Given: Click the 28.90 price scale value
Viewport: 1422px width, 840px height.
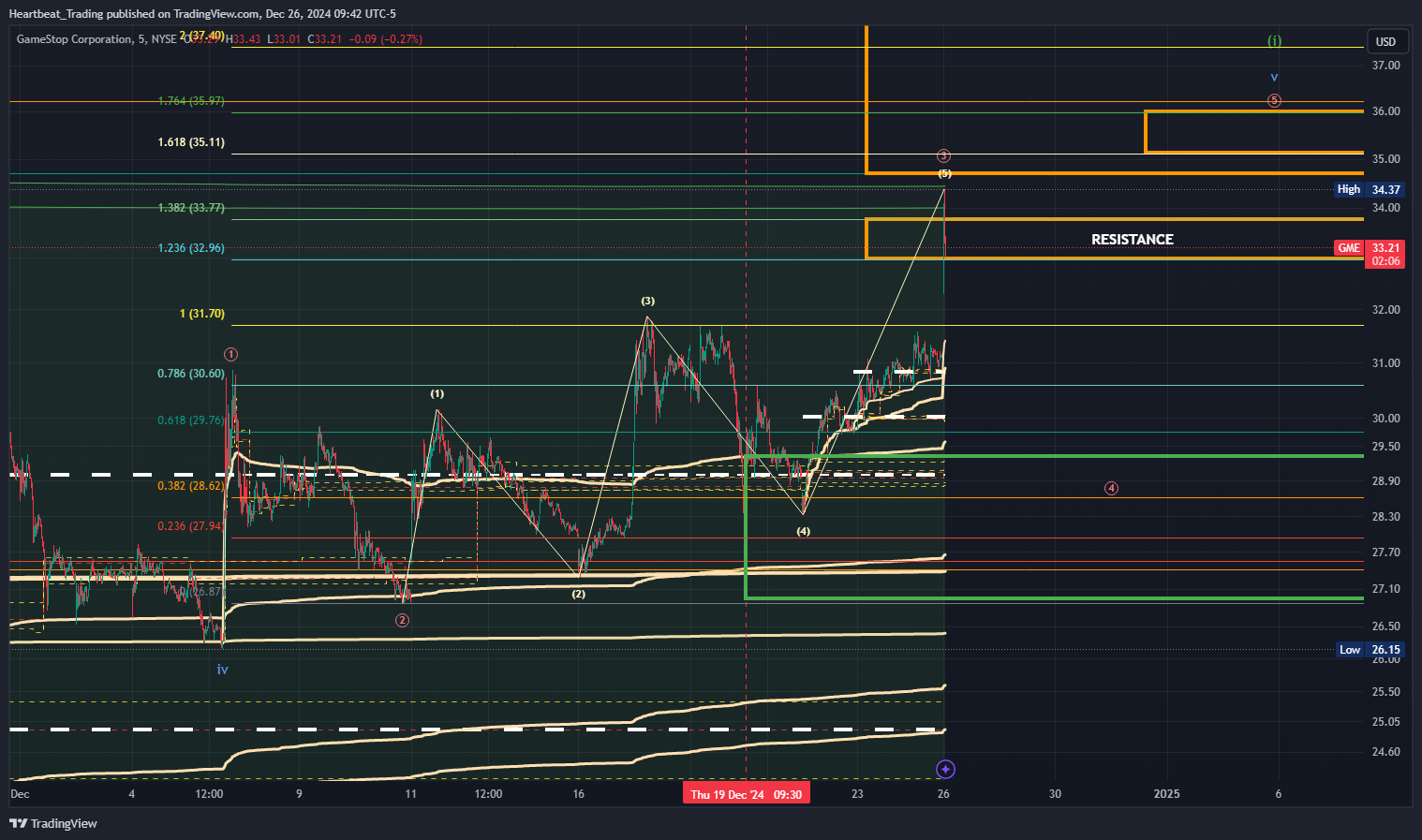Looking at the screenshot, I should [1385, 481].
